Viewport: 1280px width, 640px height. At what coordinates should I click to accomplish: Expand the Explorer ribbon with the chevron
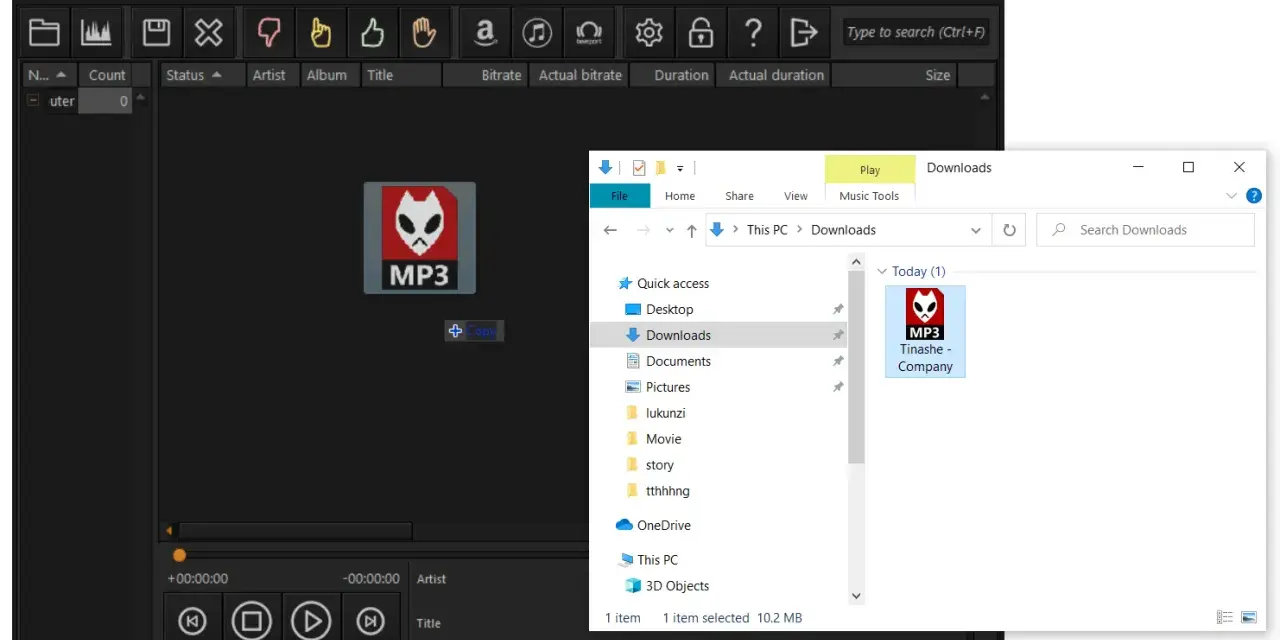(1232, 196)
